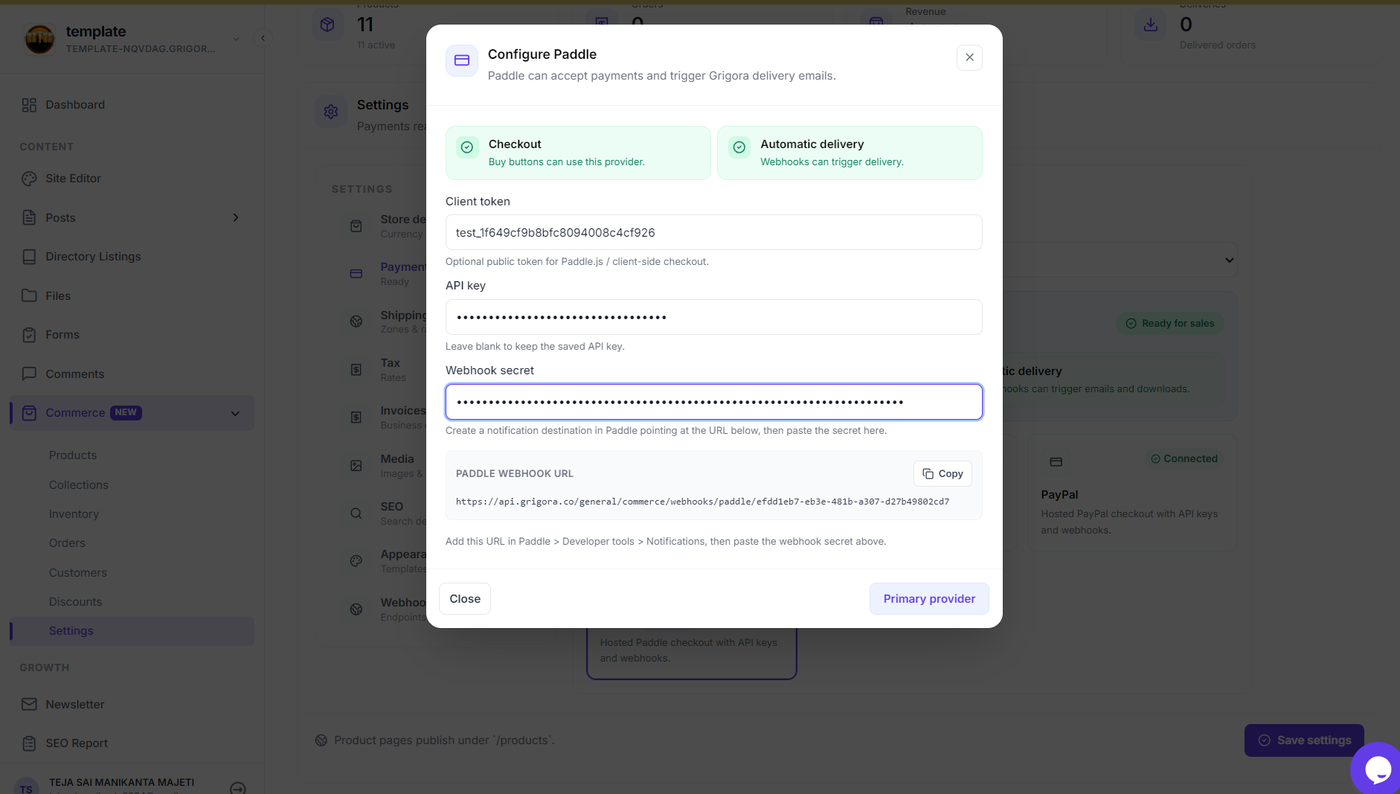
Task: Click the Automatic delivery checkmark icon
Action: point(739,147)
